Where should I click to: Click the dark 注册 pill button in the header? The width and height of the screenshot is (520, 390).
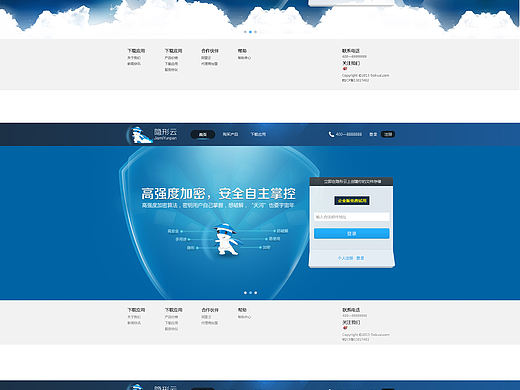click(388, 134)
